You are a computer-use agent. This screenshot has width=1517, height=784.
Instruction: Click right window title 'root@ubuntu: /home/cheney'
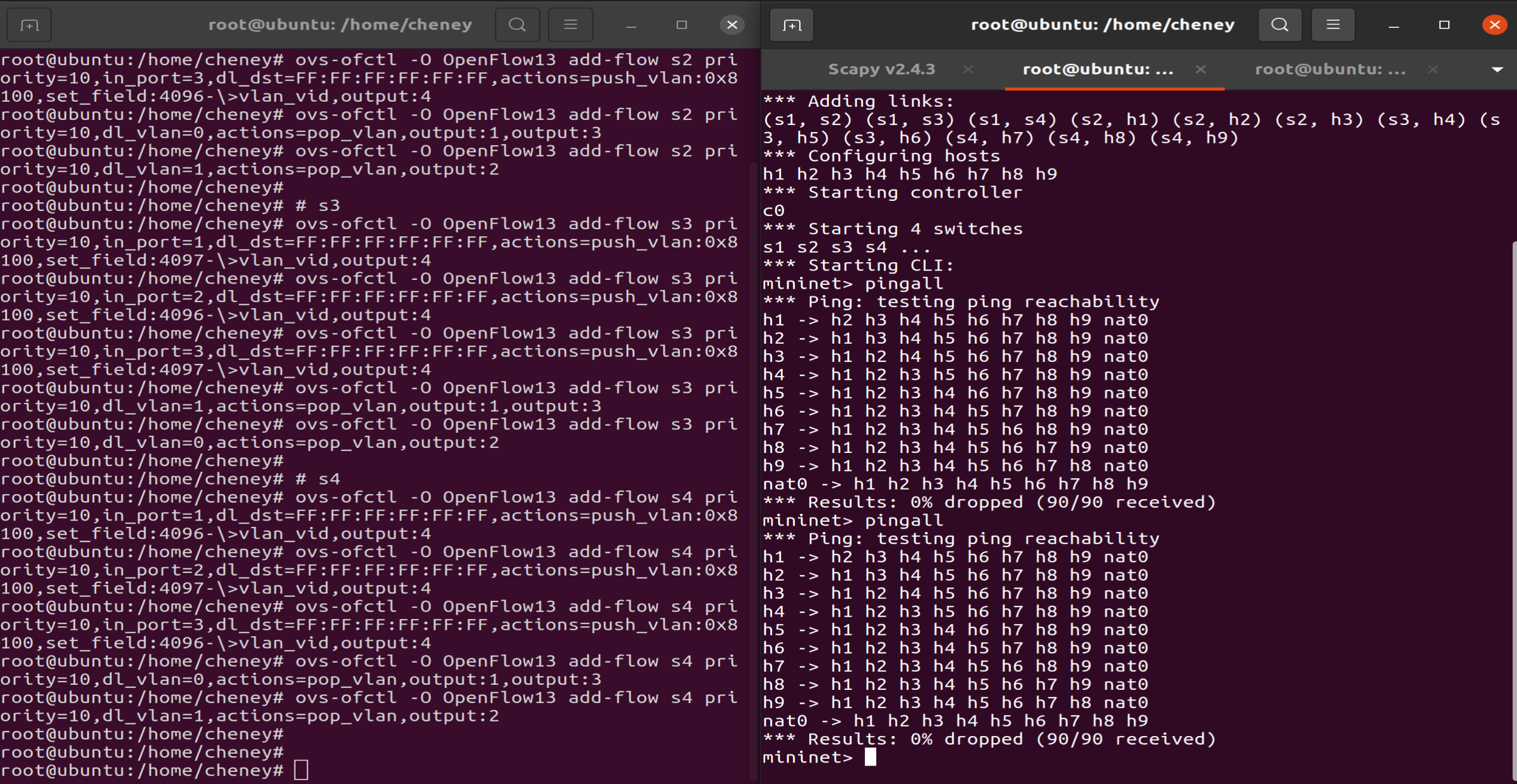tap(1103, 25)
